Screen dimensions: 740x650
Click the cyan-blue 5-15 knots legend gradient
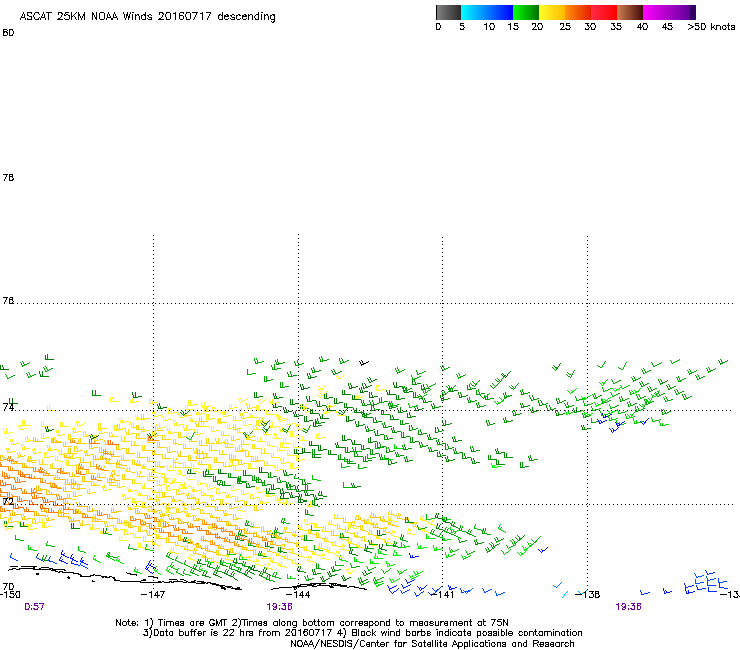point(487,12)
